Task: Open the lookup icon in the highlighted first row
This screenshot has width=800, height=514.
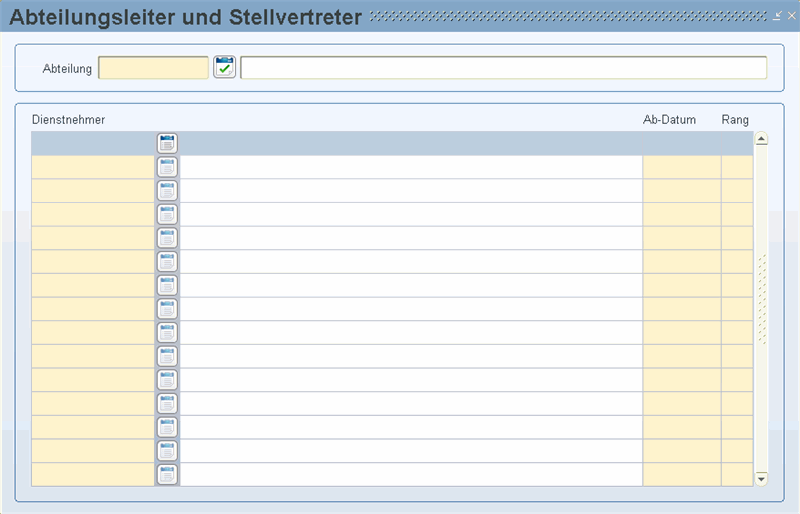Action: [x=167, y=143]
